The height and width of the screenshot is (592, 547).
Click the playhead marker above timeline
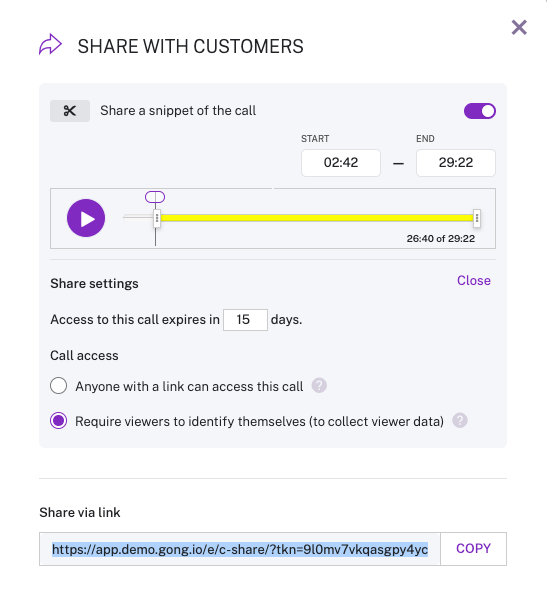pyautogui.click(x=155, y=197)
